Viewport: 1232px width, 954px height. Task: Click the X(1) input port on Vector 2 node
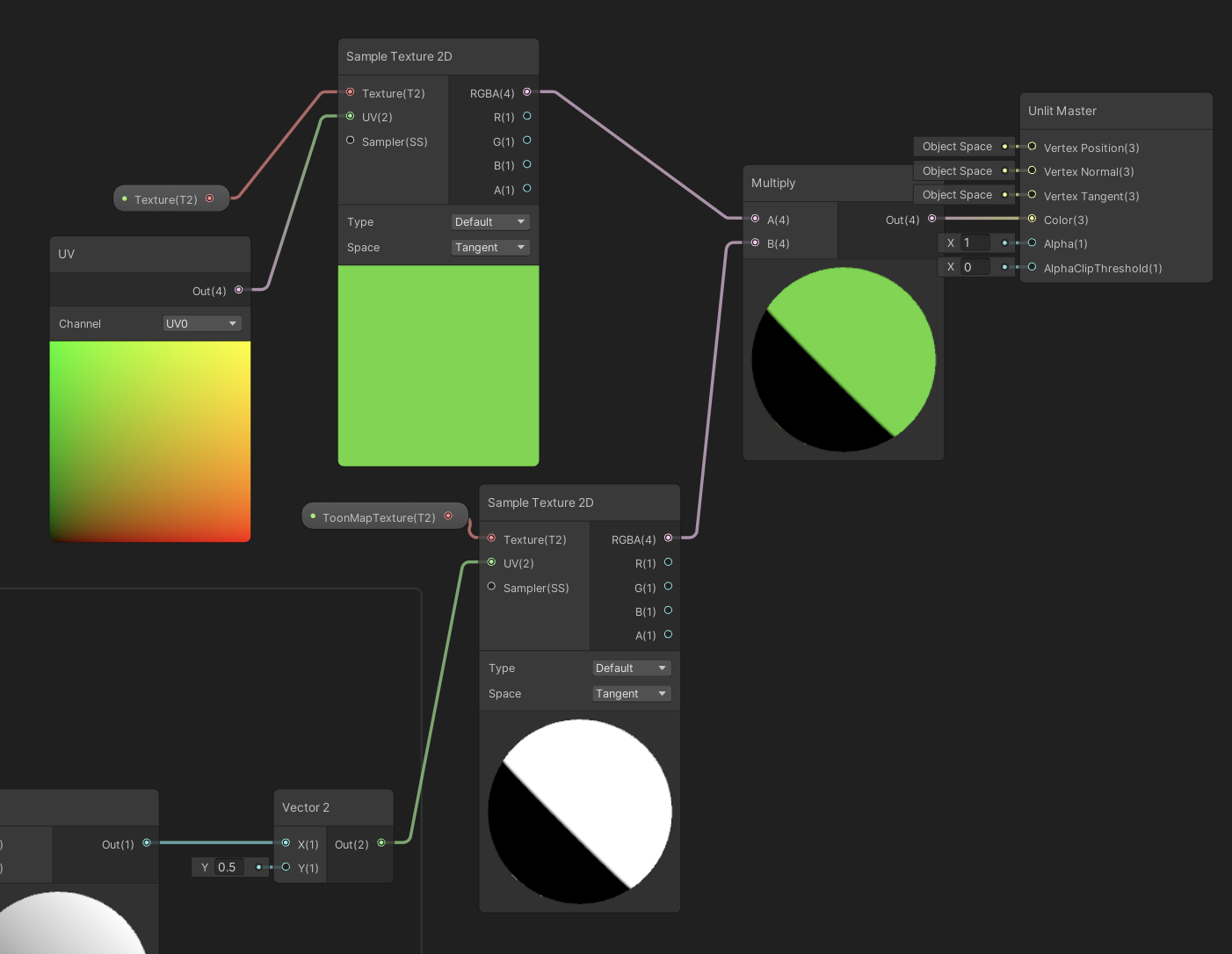coord(286,843)
